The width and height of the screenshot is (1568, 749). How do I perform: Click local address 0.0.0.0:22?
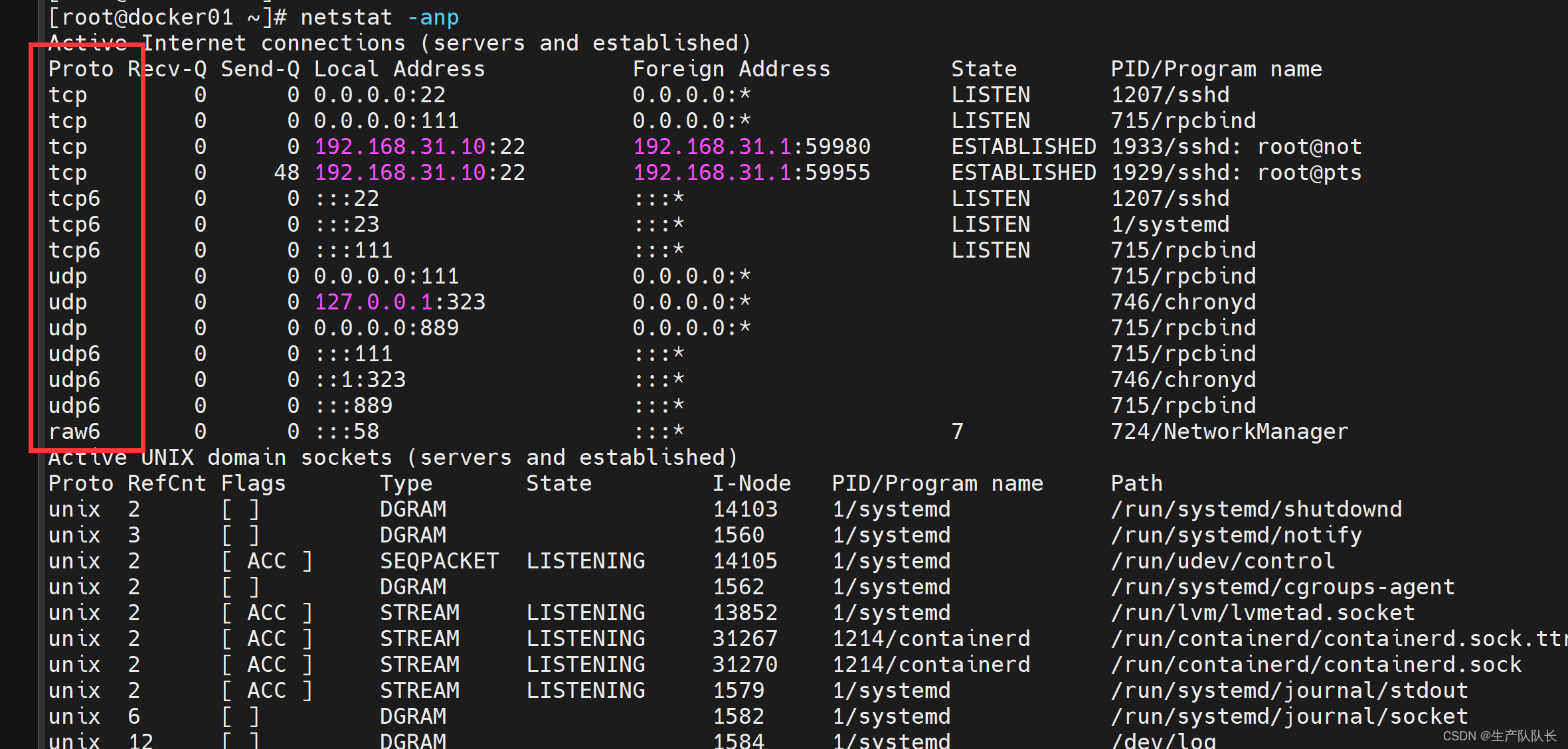pos(379,95)
